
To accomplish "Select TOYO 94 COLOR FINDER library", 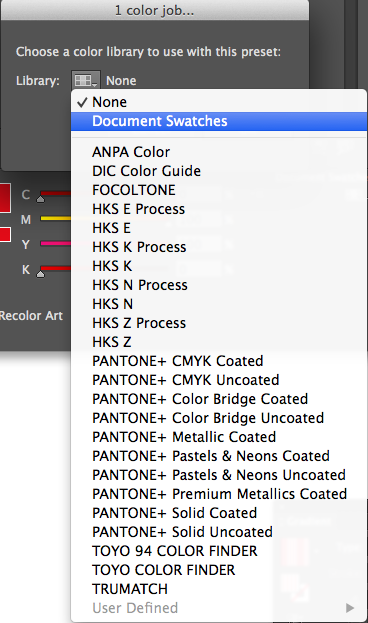I will [219, 551].
